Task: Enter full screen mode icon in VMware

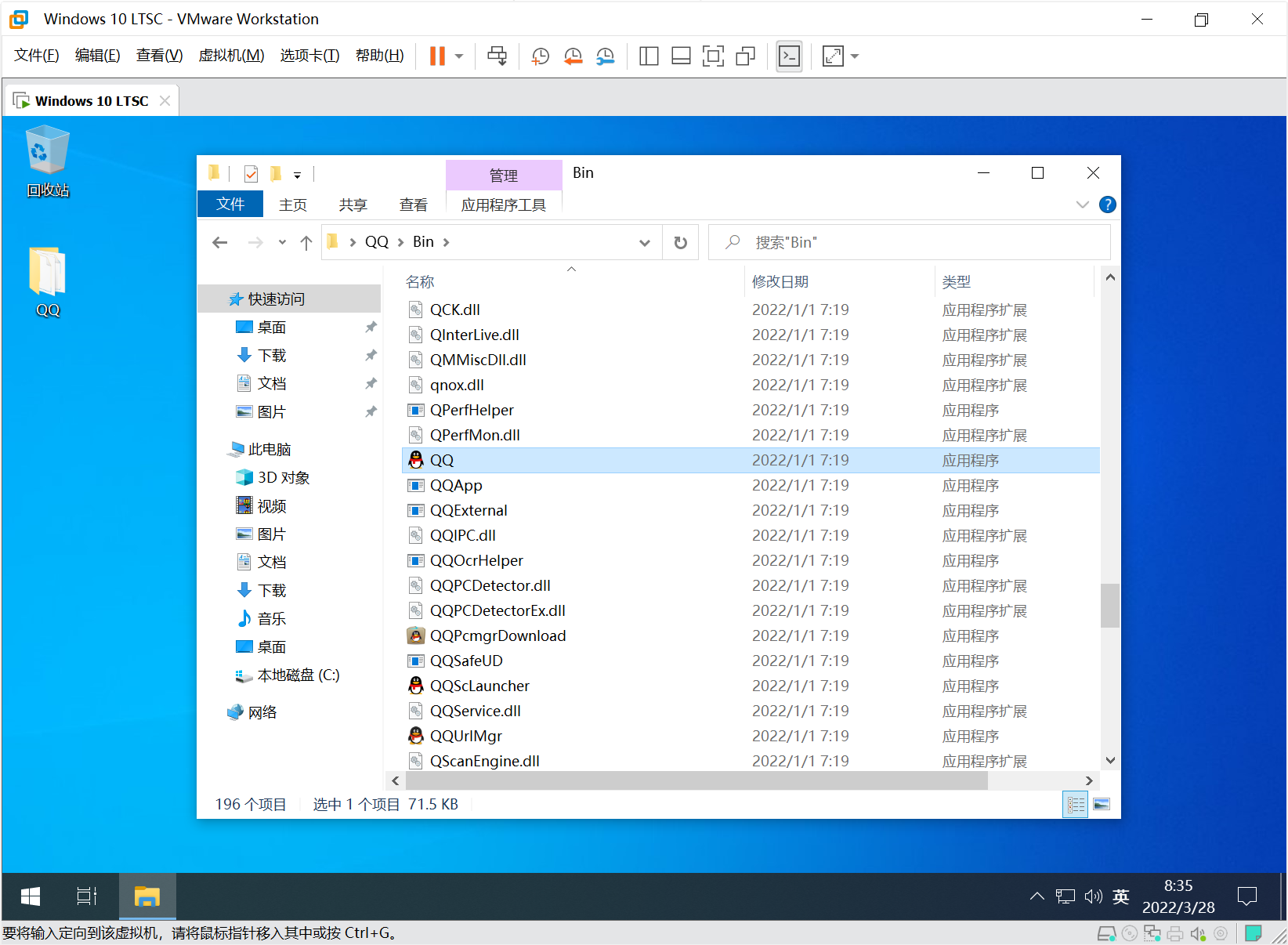Action: 713,56
